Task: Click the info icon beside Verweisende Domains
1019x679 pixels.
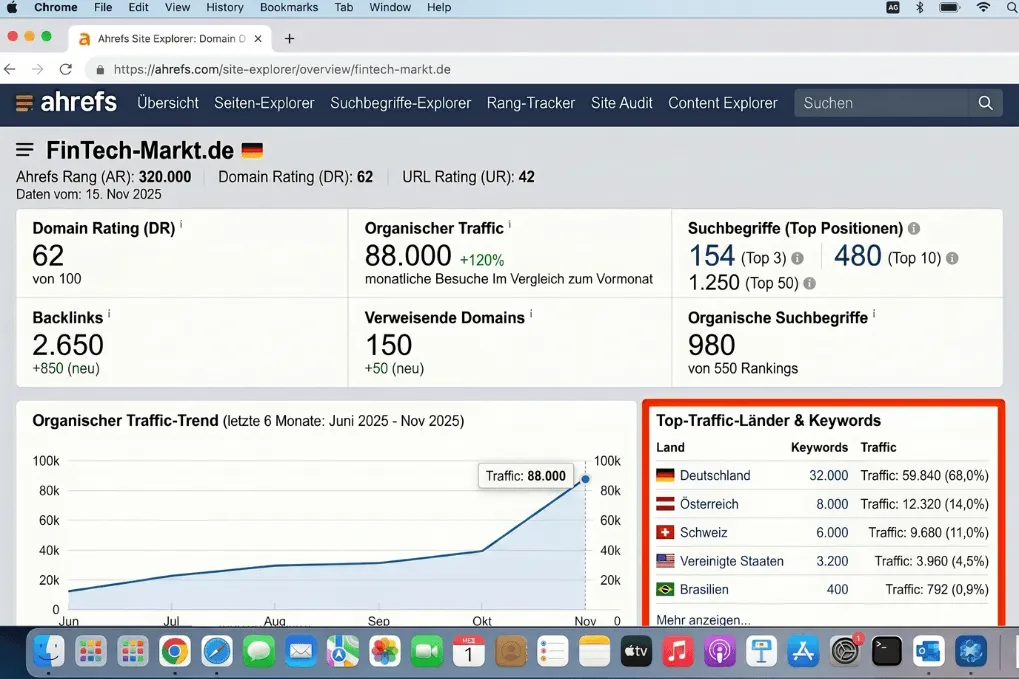Action: pyautogui.click(x=531, y=314)
